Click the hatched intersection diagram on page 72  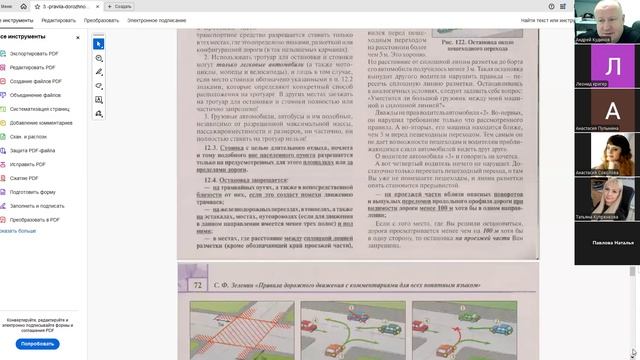point(242,330)
